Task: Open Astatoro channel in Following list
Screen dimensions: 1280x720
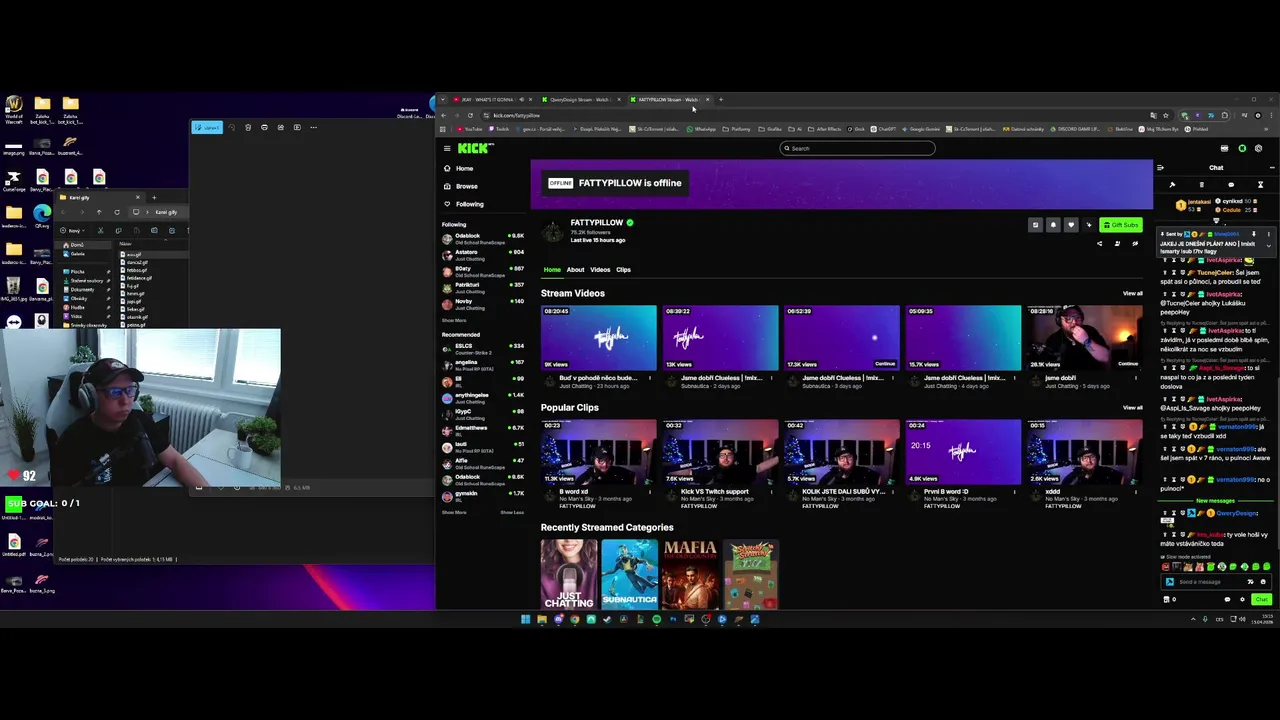Action: point(483,254)
